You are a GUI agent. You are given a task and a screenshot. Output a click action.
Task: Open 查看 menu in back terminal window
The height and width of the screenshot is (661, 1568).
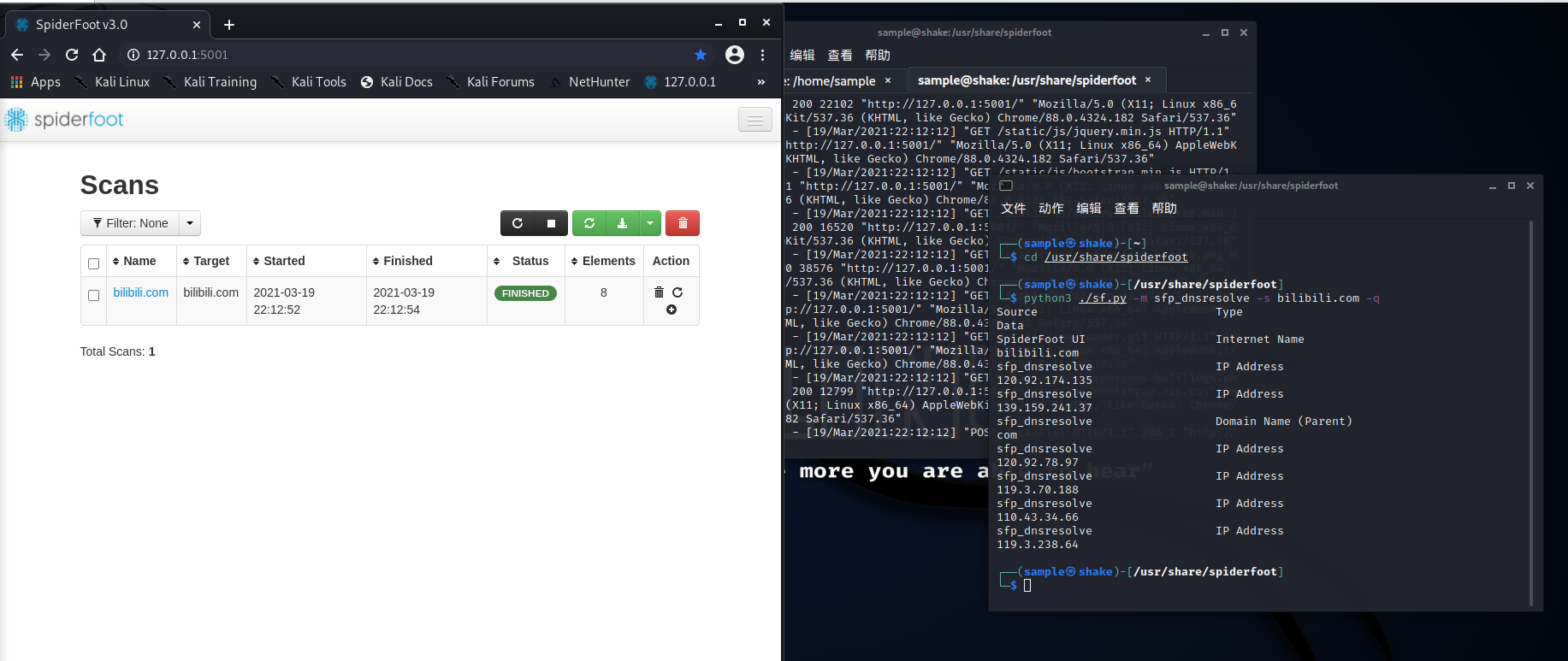[x=840, y=56]
